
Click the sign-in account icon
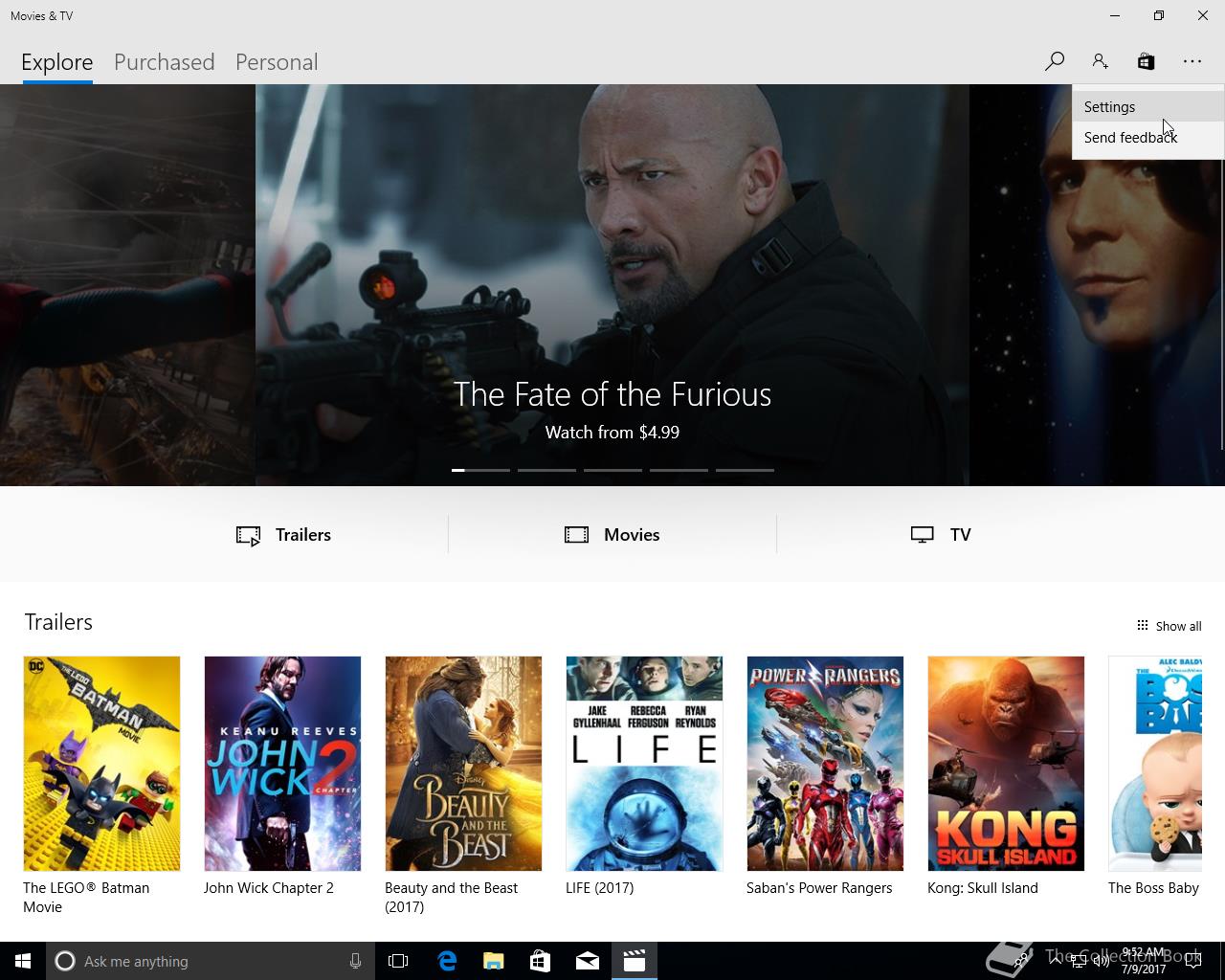pyautogui.click(x=1100, y=61)
